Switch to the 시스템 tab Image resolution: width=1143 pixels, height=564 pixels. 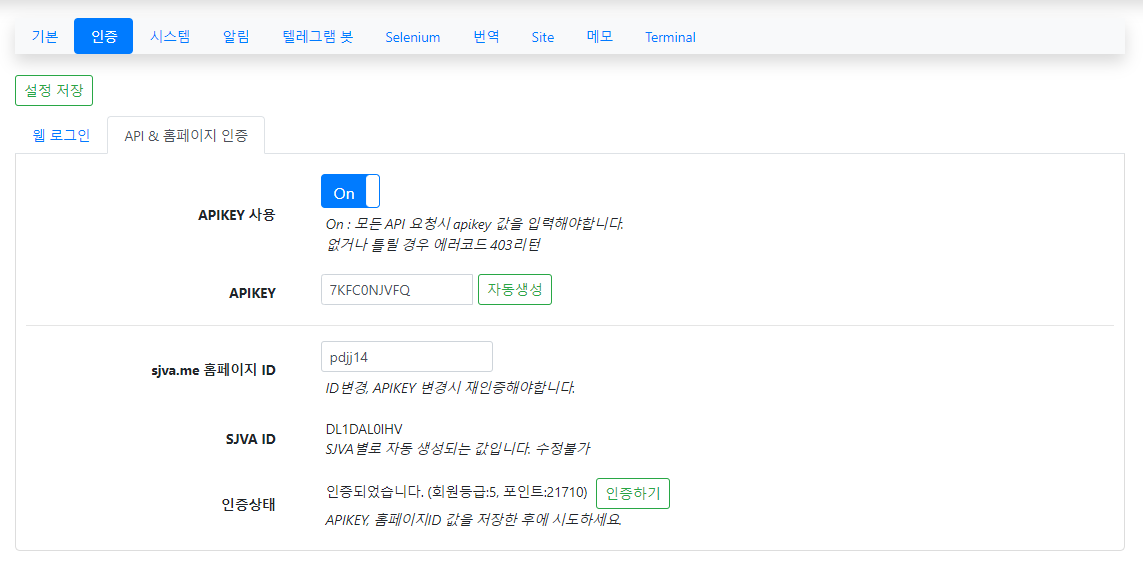coord(170,37)
